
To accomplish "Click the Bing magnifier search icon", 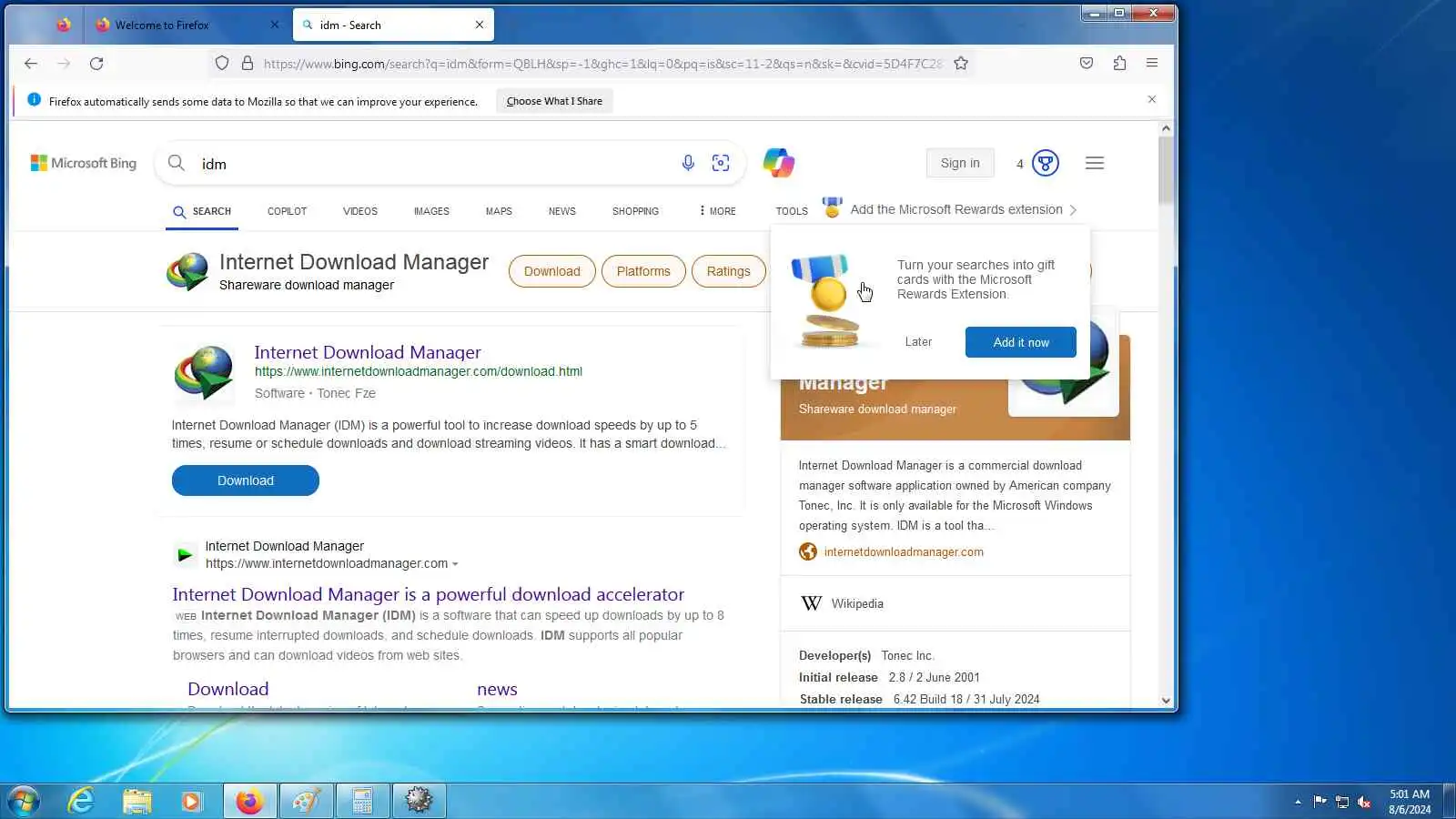I will [x=177, y=164].
